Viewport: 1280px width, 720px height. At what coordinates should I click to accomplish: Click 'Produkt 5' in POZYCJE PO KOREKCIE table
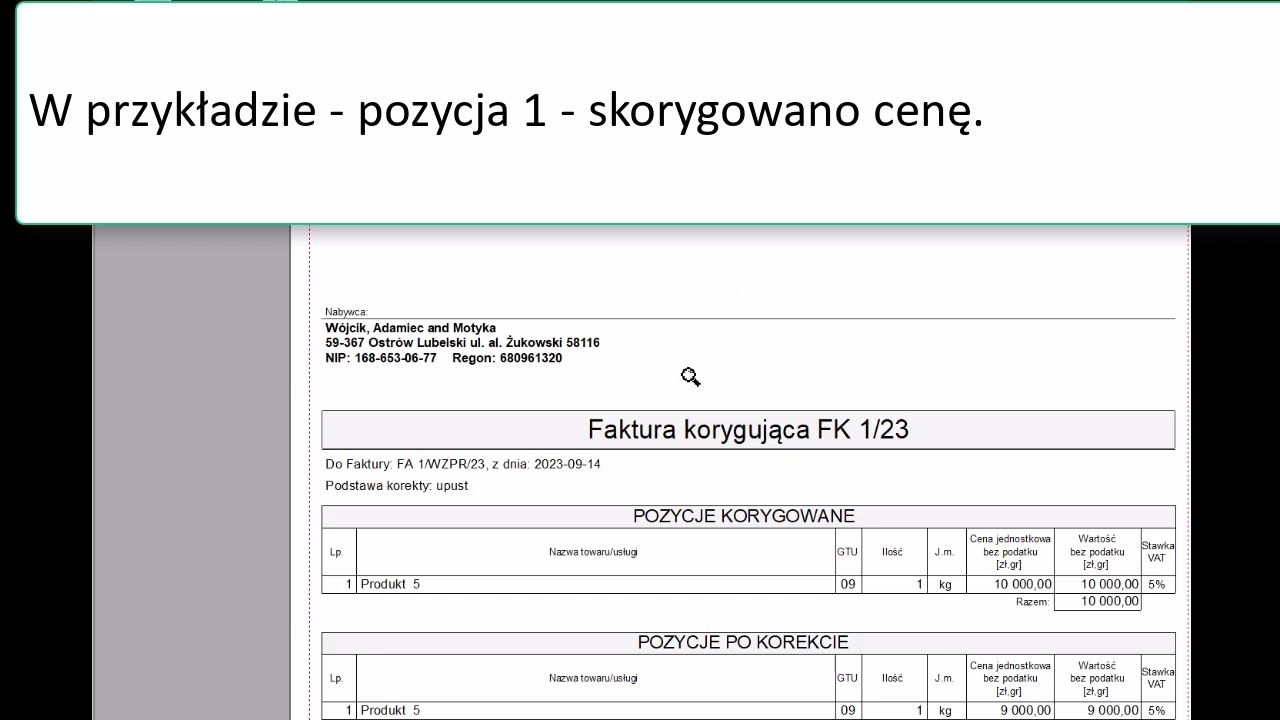(390, 710)
